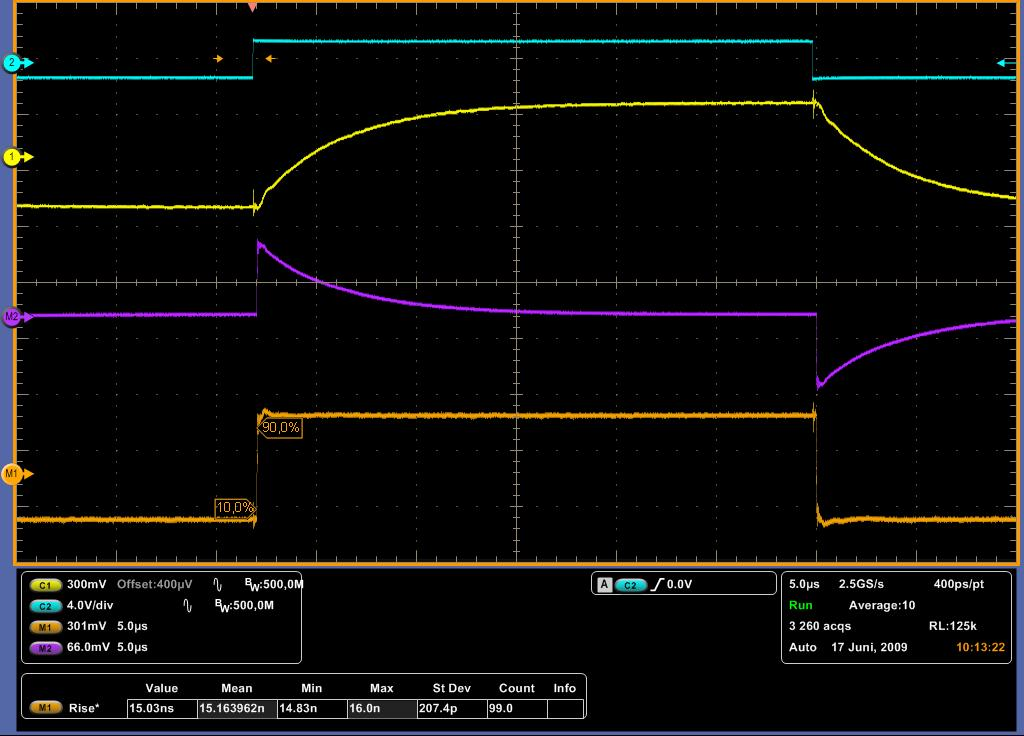This screenshot has height=736, width=1024.
Task: Click the 2.5GS/s sample rate readout
Action: click(861, 584)
